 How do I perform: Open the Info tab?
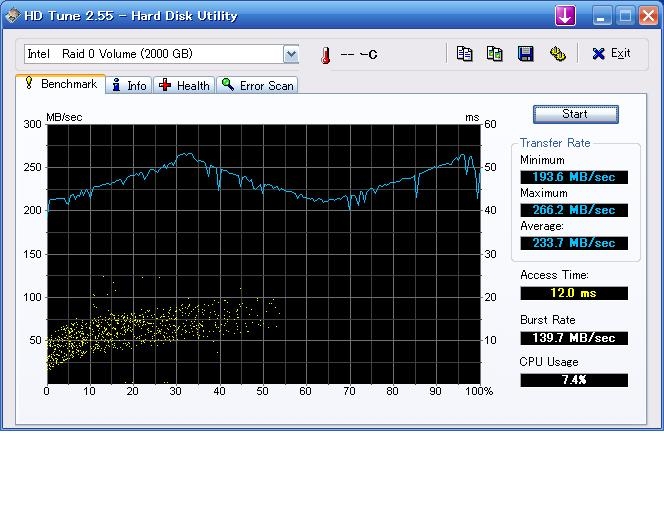click(x=129, y=86)
